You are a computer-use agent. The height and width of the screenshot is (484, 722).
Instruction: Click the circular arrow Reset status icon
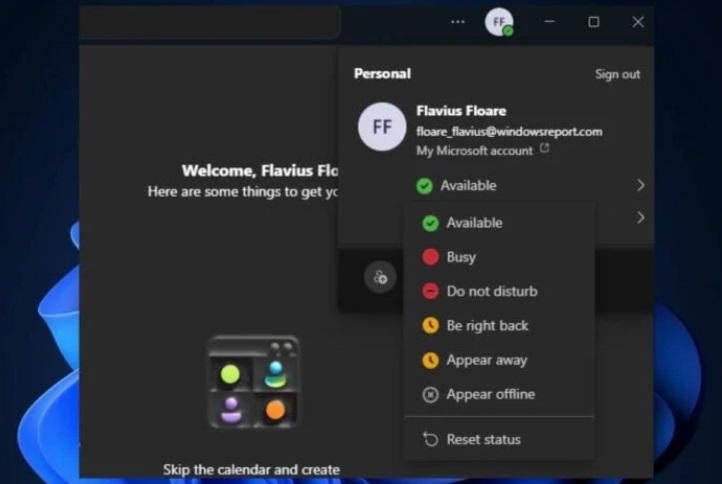click(431, 439)
